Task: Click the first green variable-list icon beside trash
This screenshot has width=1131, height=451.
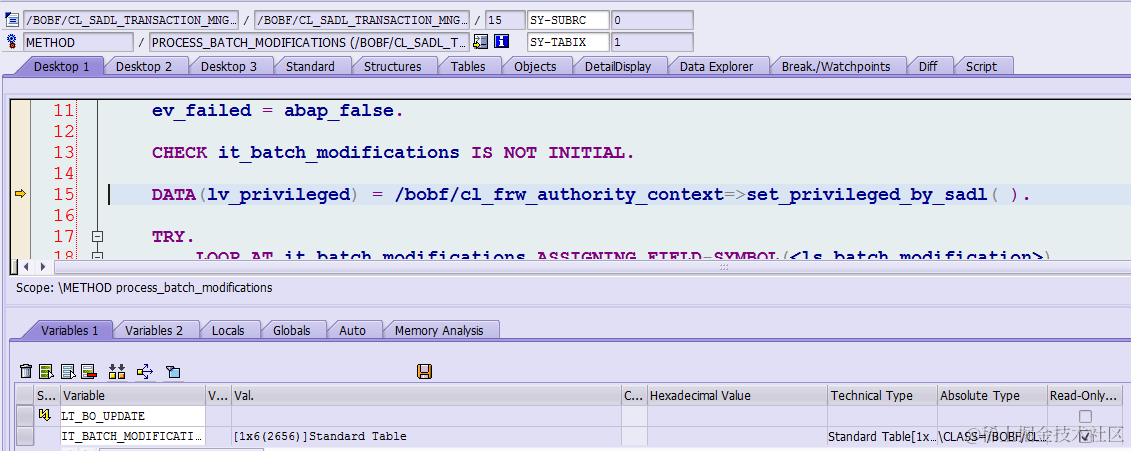Action: [47, 372]
